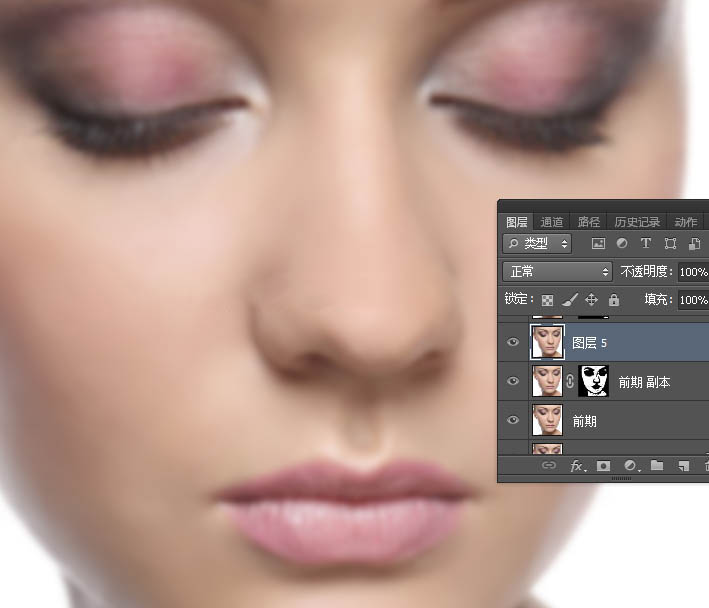Create a new layer icon
The image size is (709, 608).
coord(683,466)
